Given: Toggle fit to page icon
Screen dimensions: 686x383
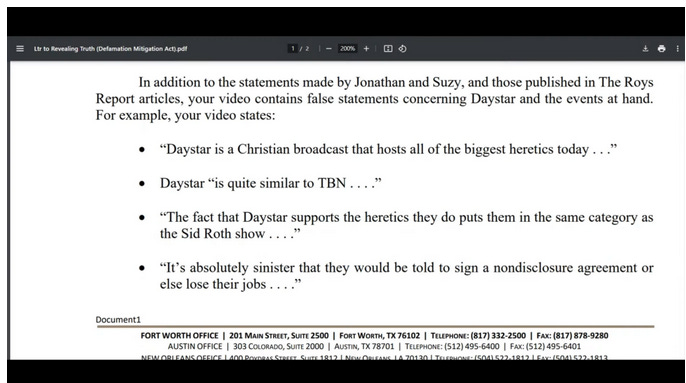Looking at the screenshot, I should click(x=388, y=49).
